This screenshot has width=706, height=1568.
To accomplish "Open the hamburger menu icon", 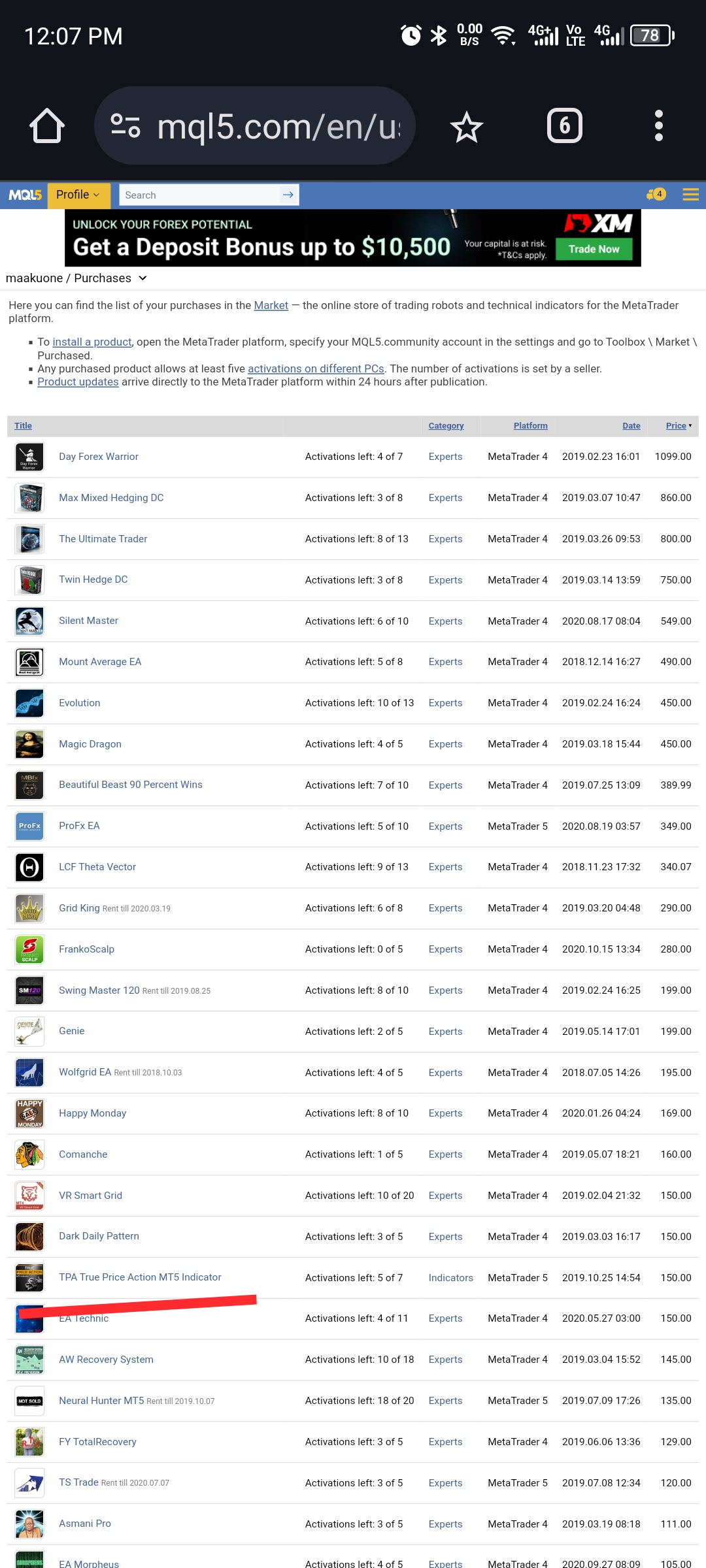I will 690,195.
